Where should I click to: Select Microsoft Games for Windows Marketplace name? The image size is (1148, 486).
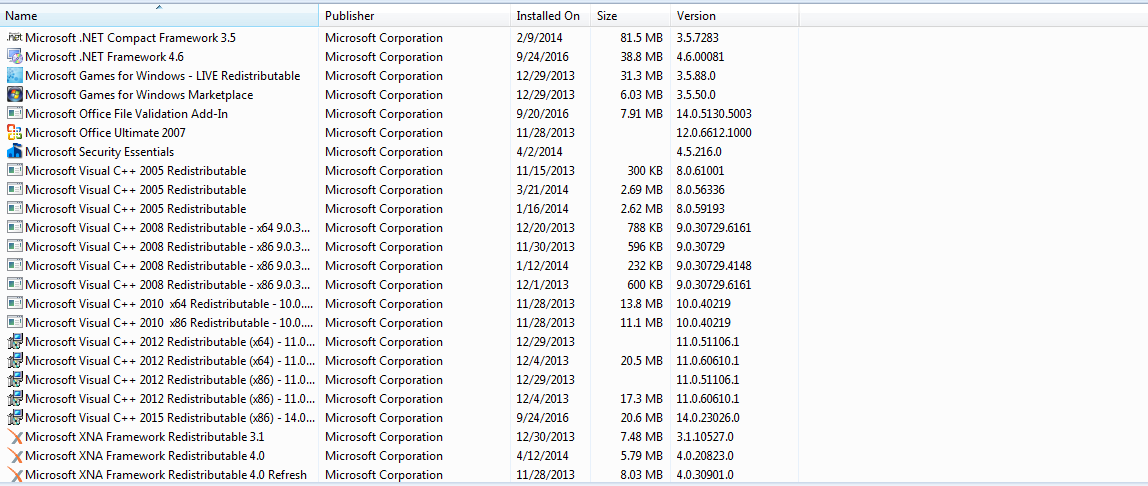click(x=139, y=94)
